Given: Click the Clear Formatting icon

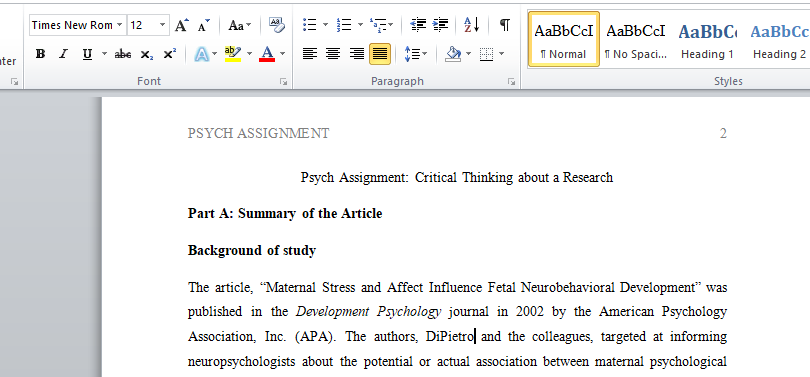Looking at the screenshot, I should click(x=276, y=25).
